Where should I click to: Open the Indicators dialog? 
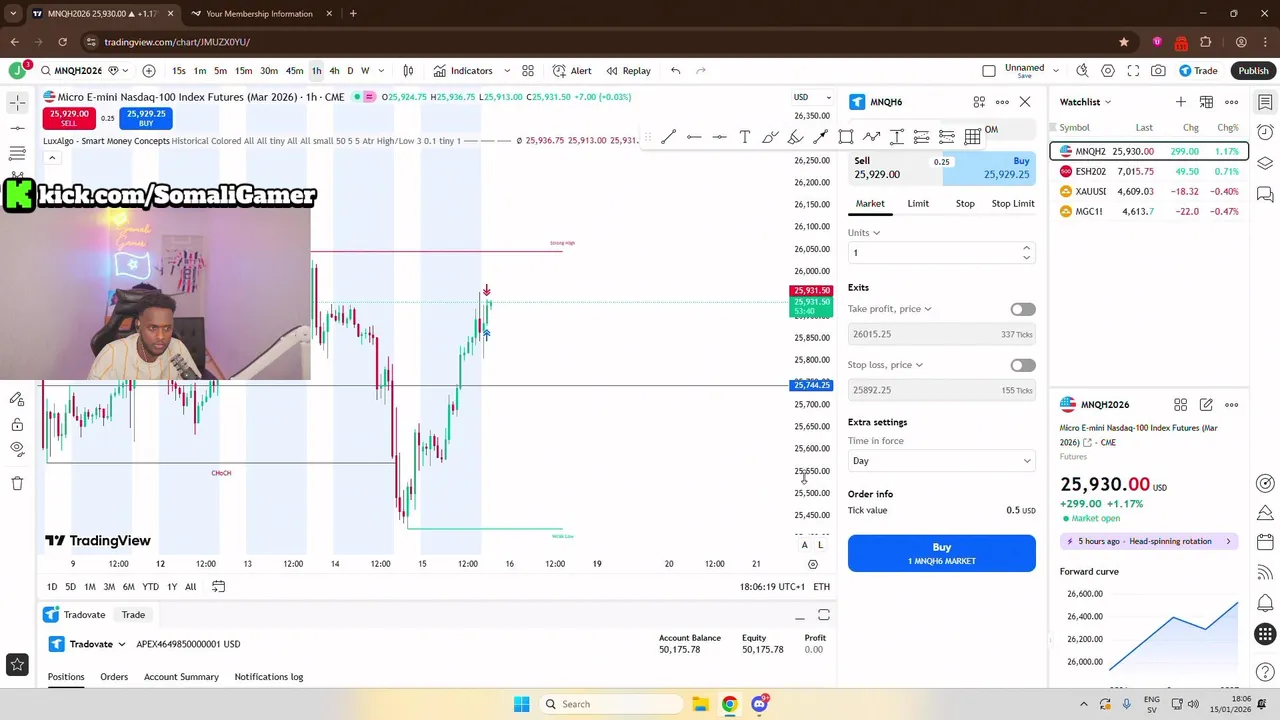(x=462, y=71)
